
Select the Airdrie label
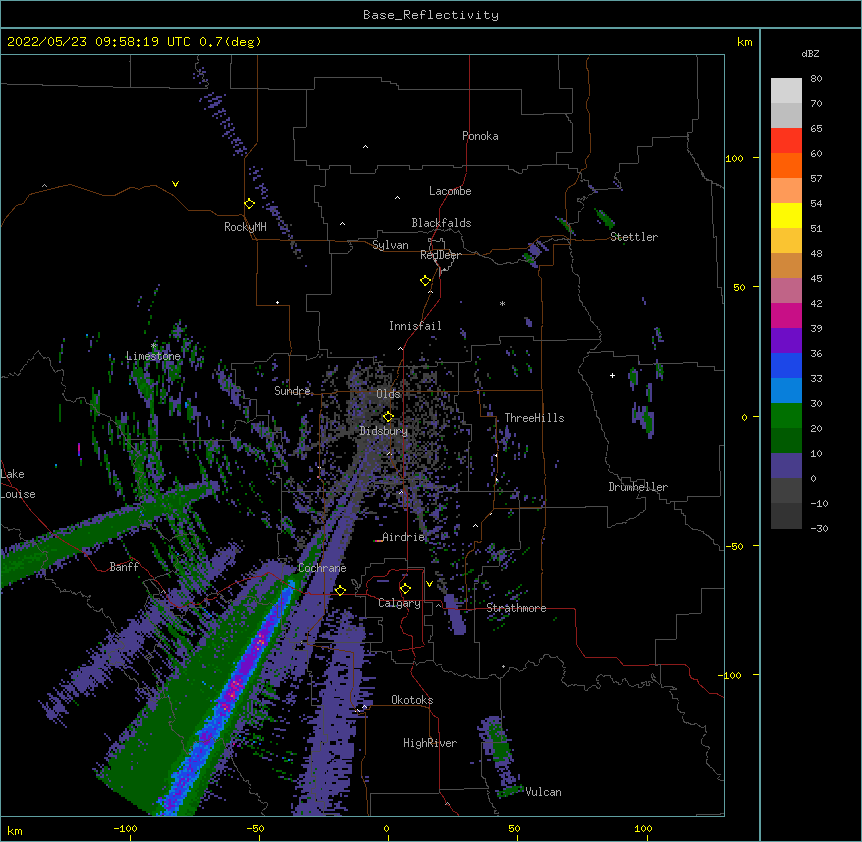pyautogui.click(x=404, y=537)
